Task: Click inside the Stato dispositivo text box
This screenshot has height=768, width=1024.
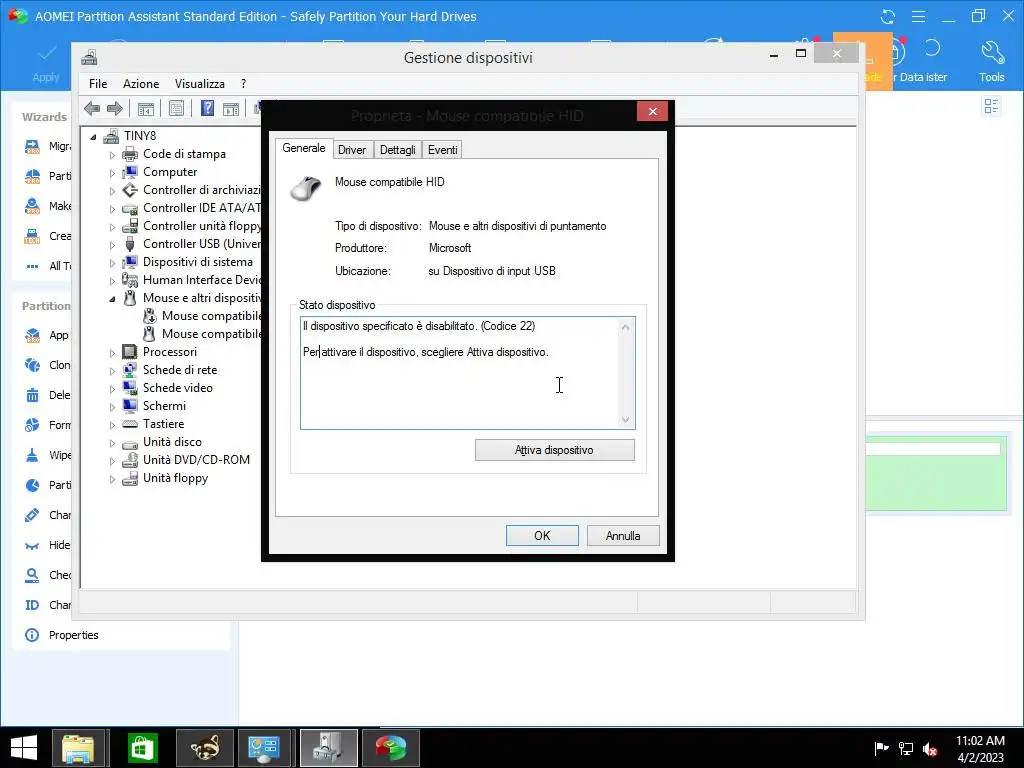Action: 460,373
